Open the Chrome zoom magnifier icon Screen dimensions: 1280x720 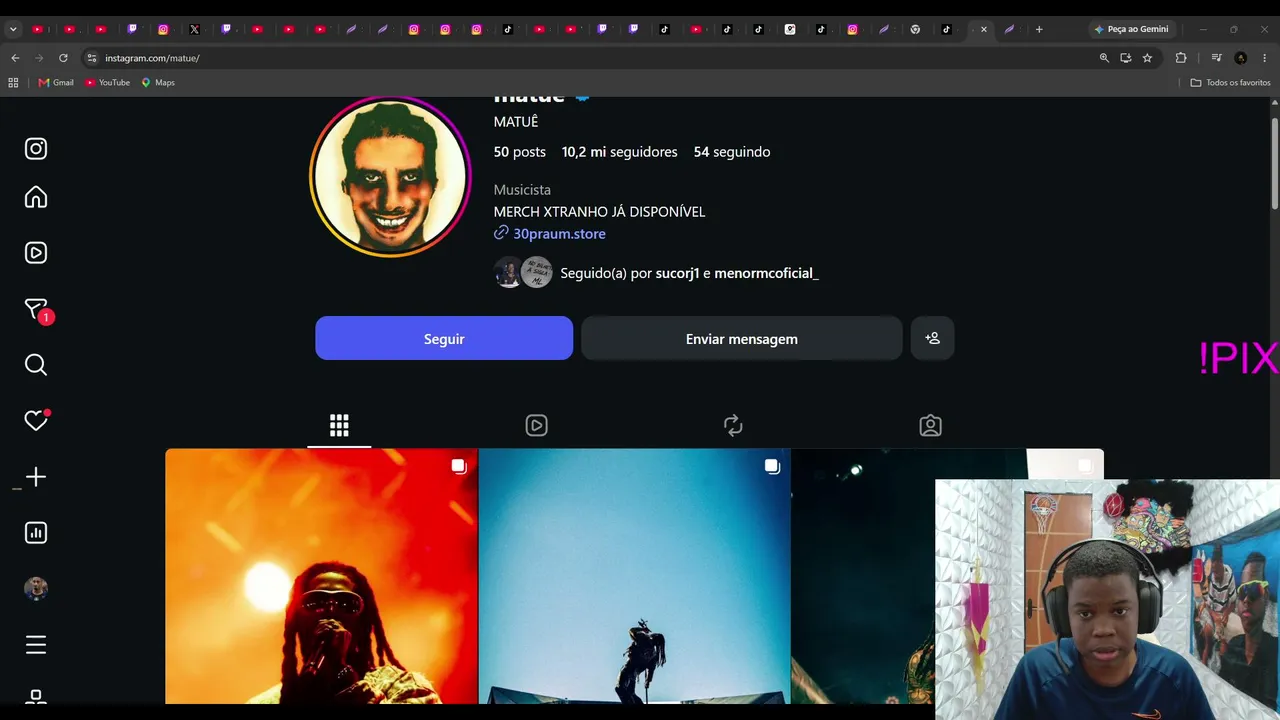pos(1104,58)
